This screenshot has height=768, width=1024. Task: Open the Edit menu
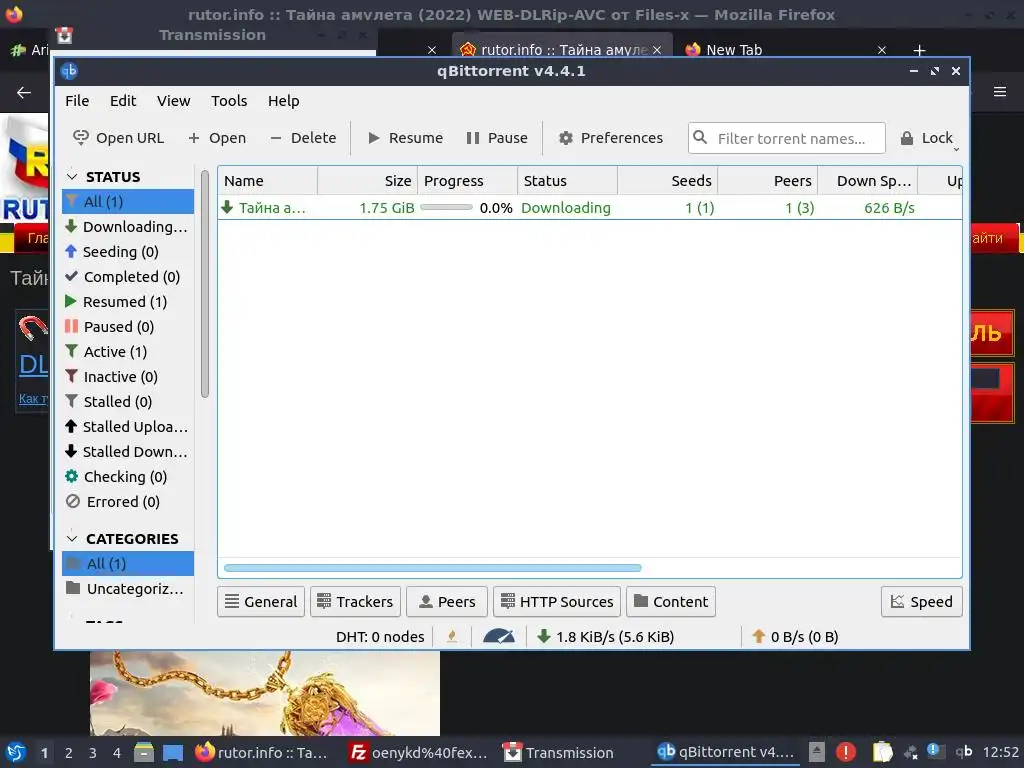click(123, 101)
